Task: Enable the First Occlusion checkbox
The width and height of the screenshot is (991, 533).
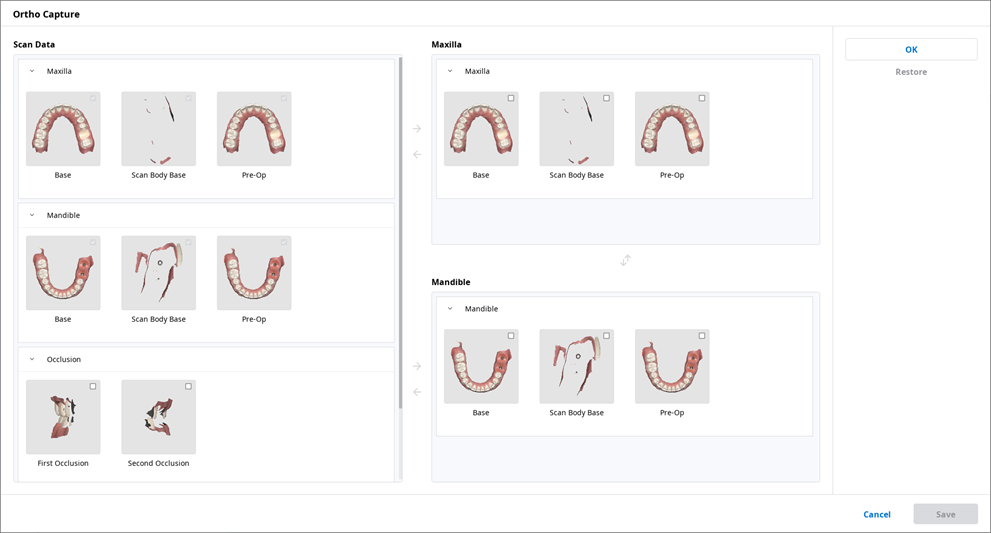Action: pos(93,386)
